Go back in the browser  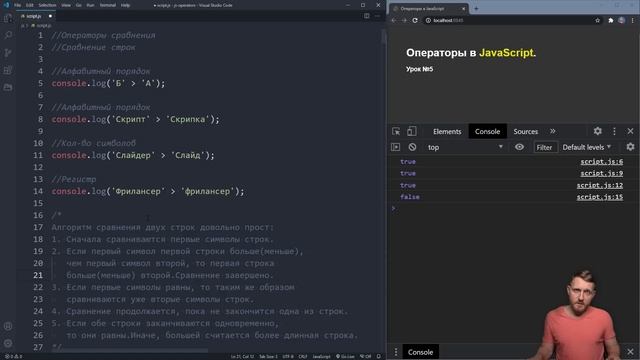coord(394,20)
